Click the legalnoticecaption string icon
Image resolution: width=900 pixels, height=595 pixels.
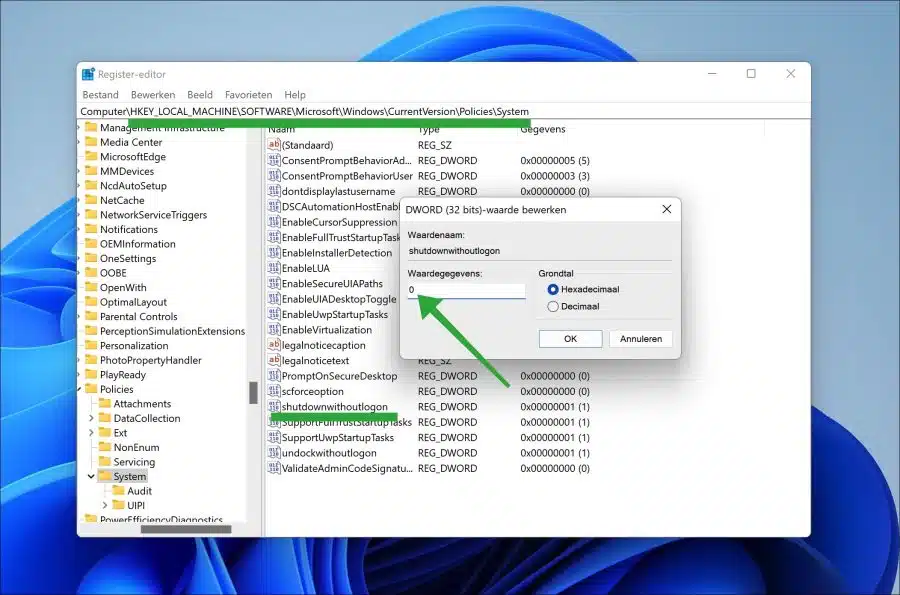274,345
